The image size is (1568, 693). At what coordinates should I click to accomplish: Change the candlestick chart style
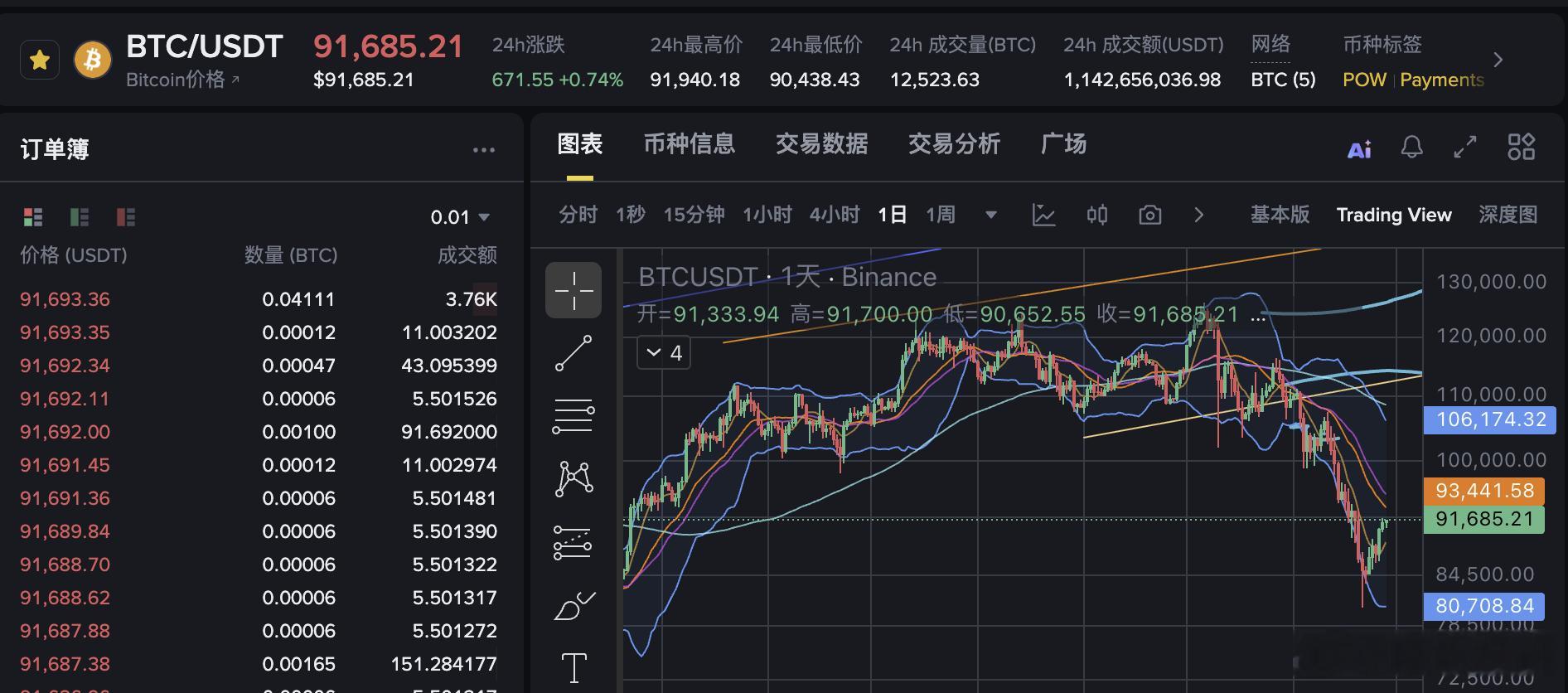1097,215
